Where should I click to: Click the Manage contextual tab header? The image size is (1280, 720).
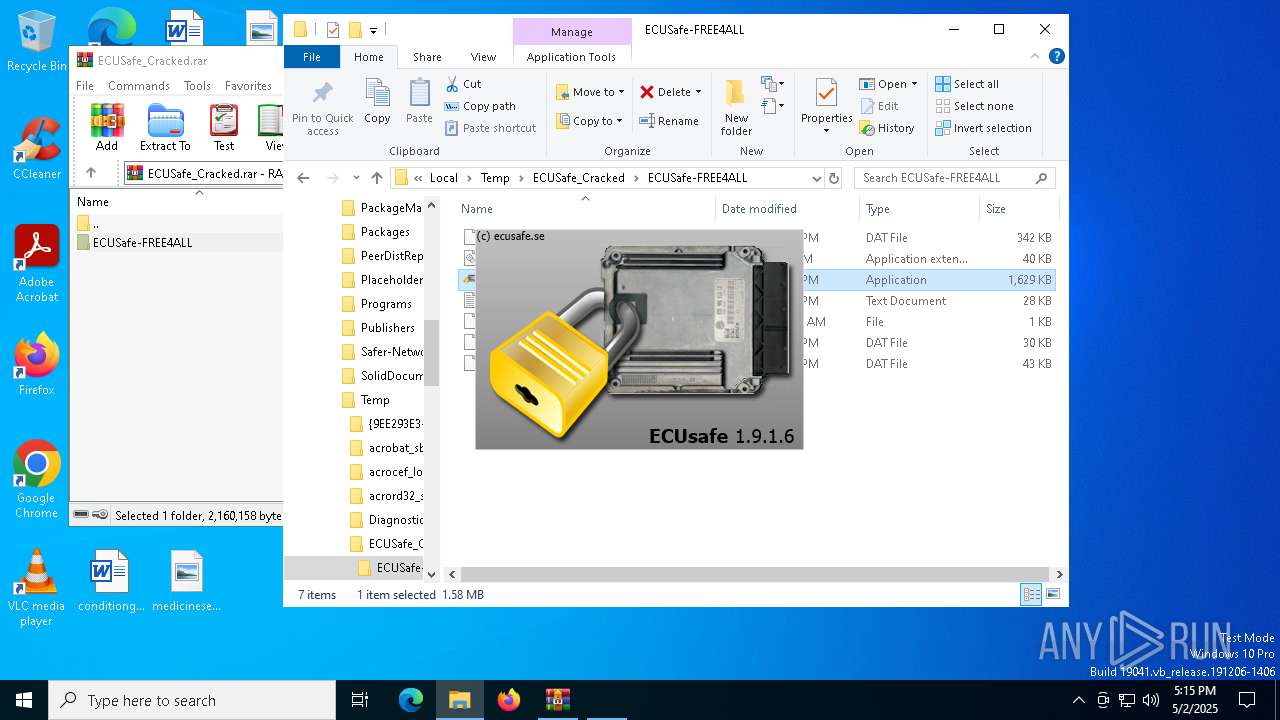tap(571, 32)
